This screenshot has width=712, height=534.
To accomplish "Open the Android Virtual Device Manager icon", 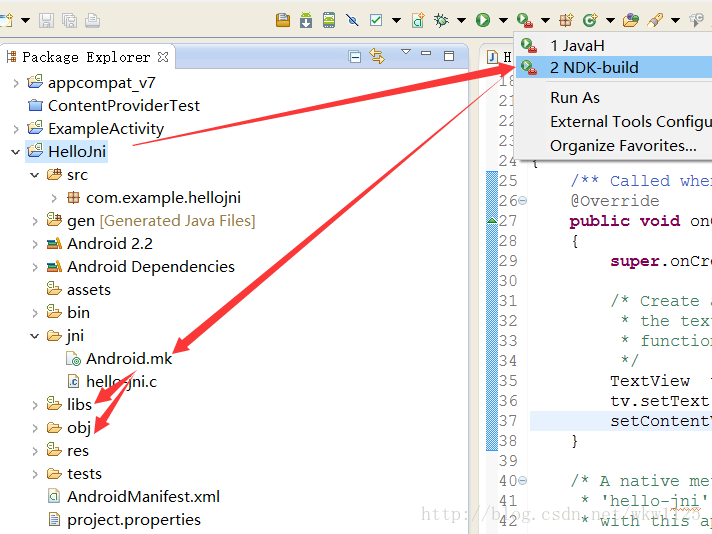I will pos(329,20).
